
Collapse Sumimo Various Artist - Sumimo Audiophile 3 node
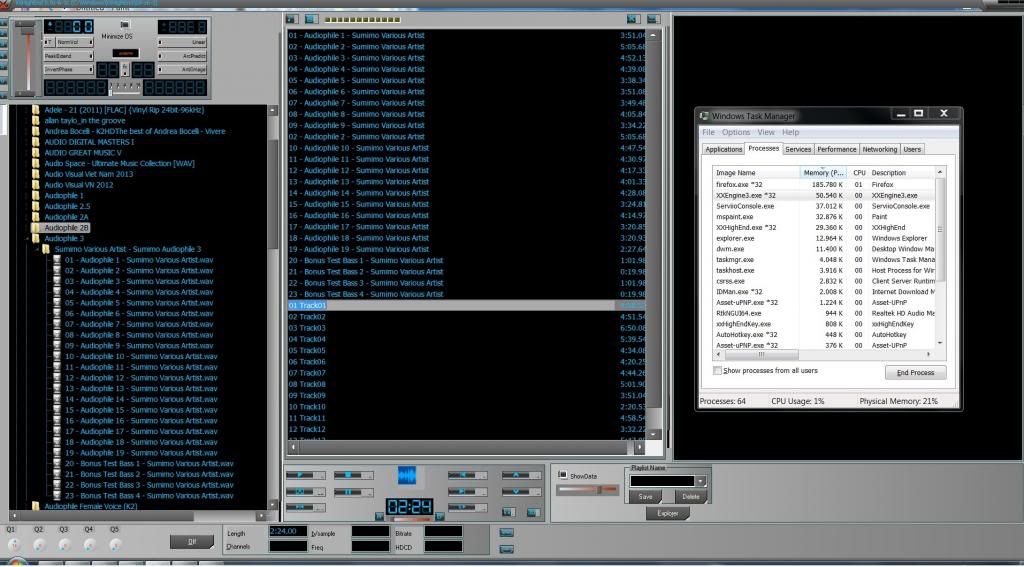[x=37, y=249]
